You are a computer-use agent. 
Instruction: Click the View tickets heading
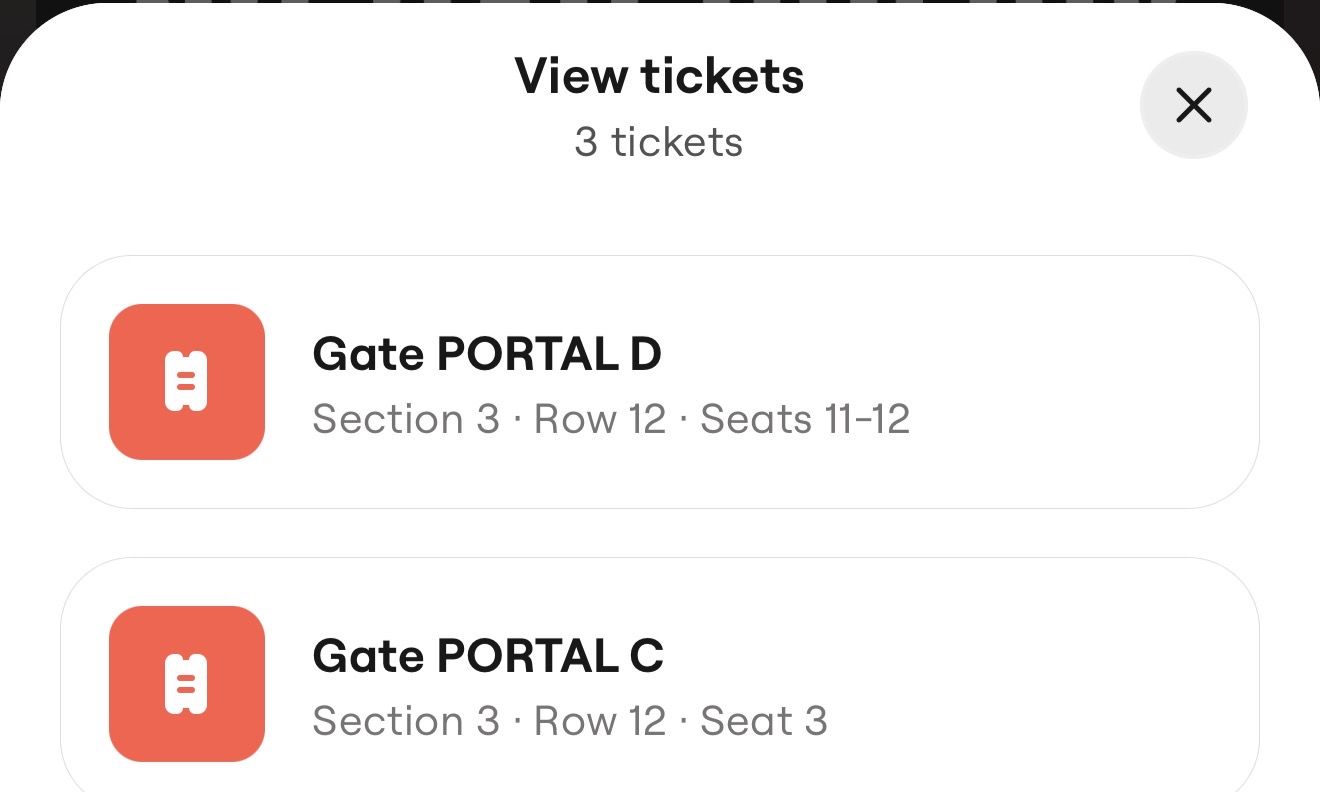pos(659,76)
